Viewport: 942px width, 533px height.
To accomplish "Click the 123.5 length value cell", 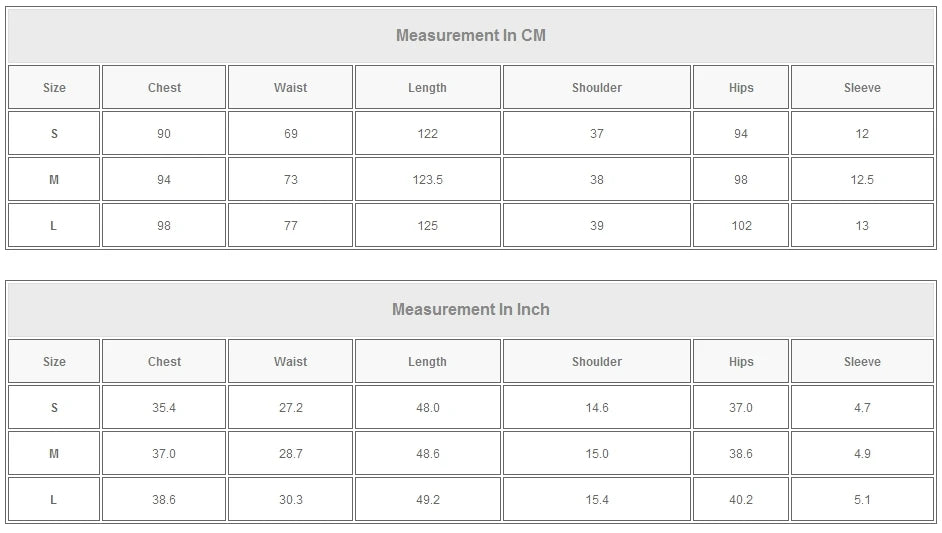I will pos(427,180).
